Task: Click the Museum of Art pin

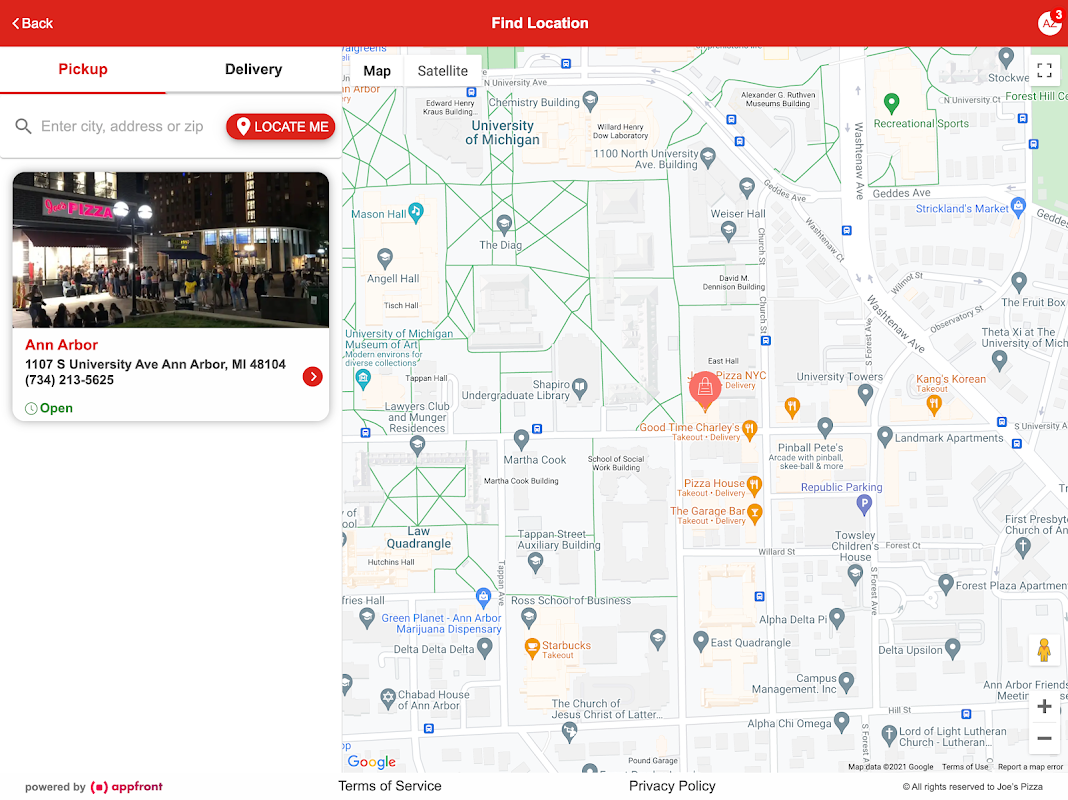Action: click(x=363, y=379)
